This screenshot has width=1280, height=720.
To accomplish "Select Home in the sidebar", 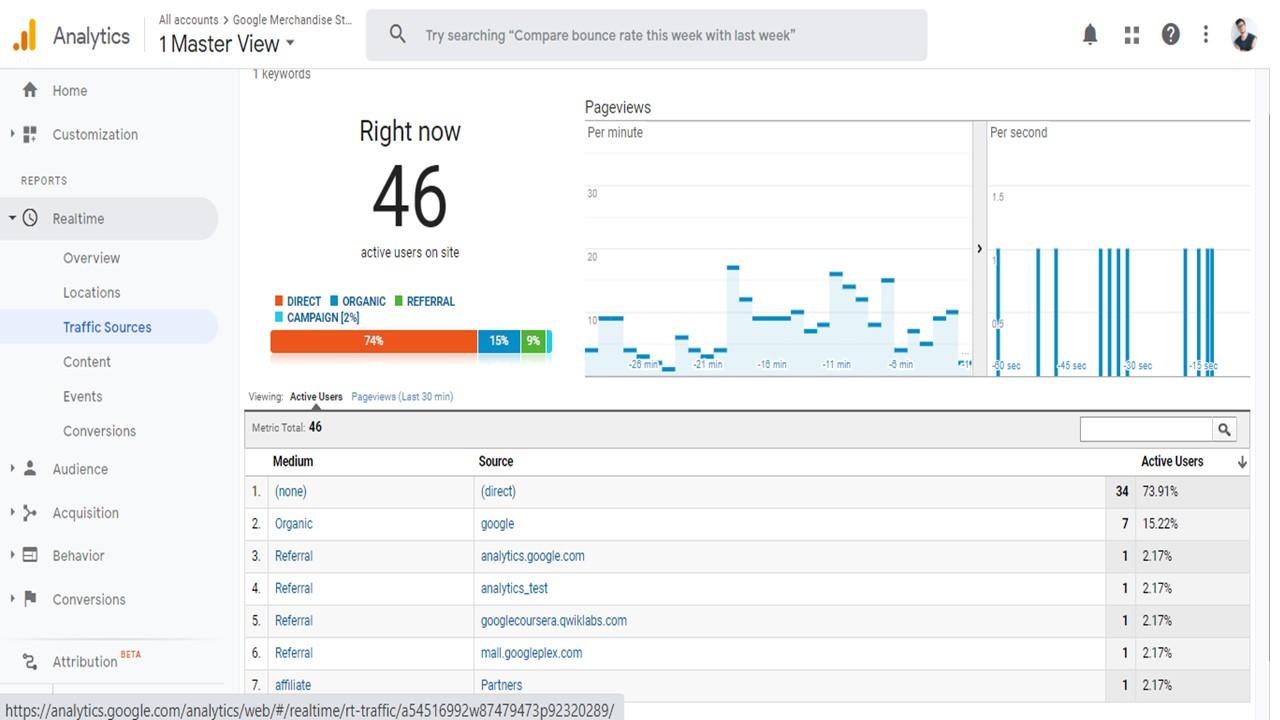I will pyautogui.click(x=69, y=90).
